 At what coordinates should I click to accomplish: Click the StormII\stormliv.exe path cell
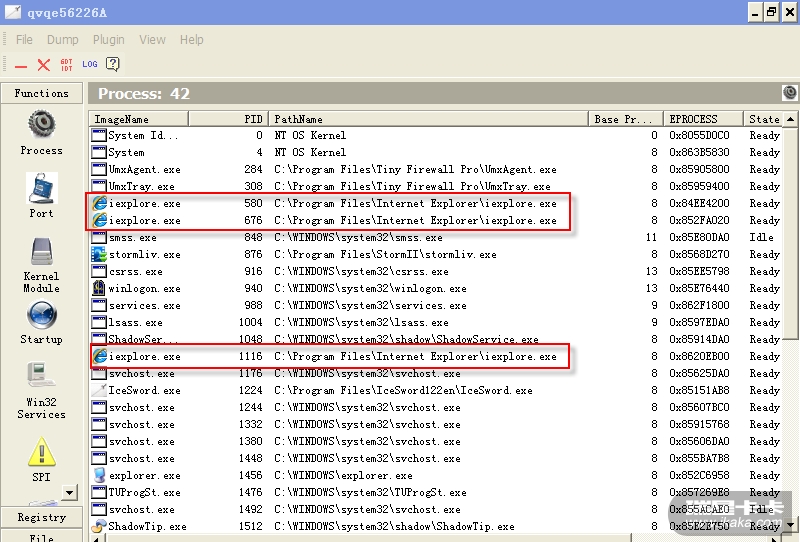385,254
